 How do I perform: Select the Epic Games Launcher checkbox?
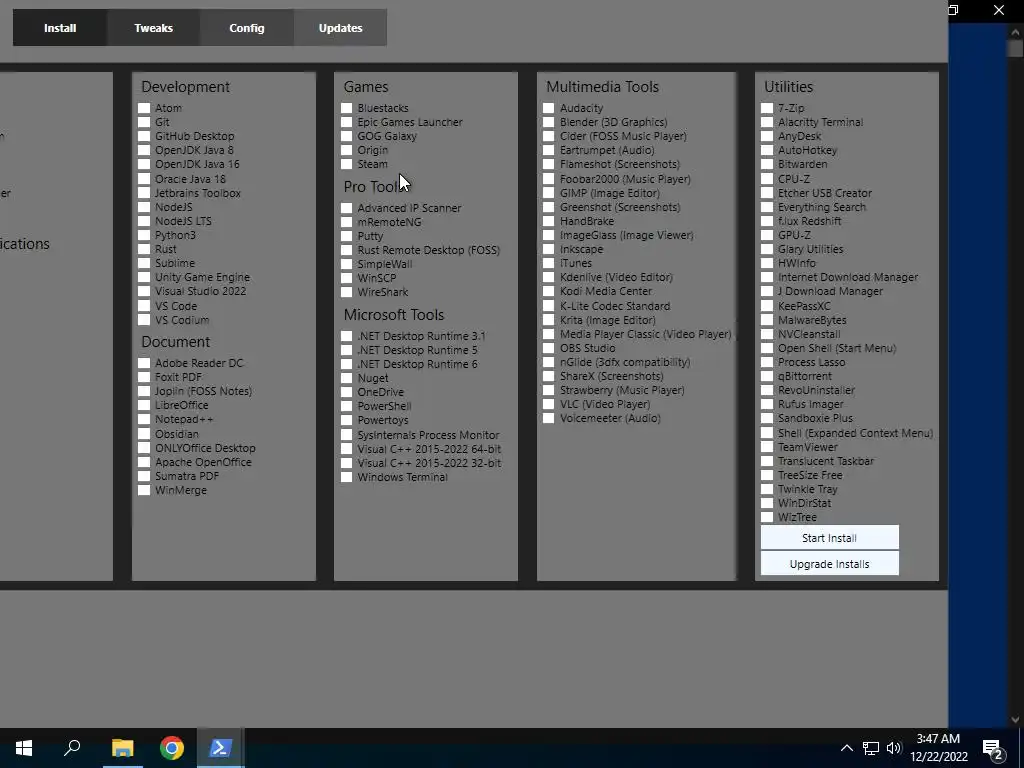click(x=347, y=122)
